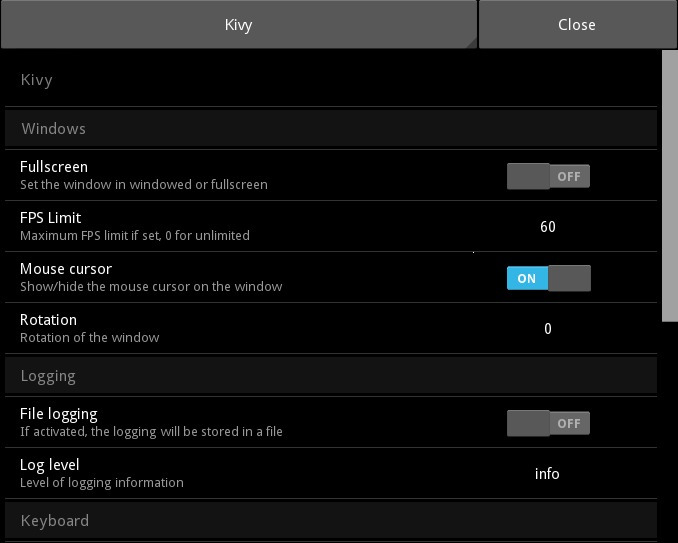Edit the FPS Limit value 60

pyautogui.click(x=547, y=227)
